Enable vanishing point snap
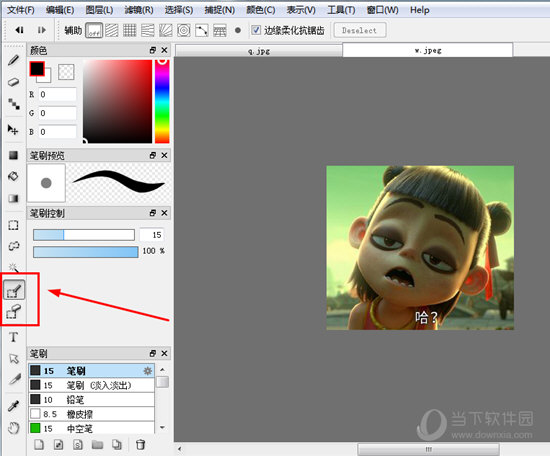Image resolution: width=550 pixels, height=456 pixels. (148, 31)
